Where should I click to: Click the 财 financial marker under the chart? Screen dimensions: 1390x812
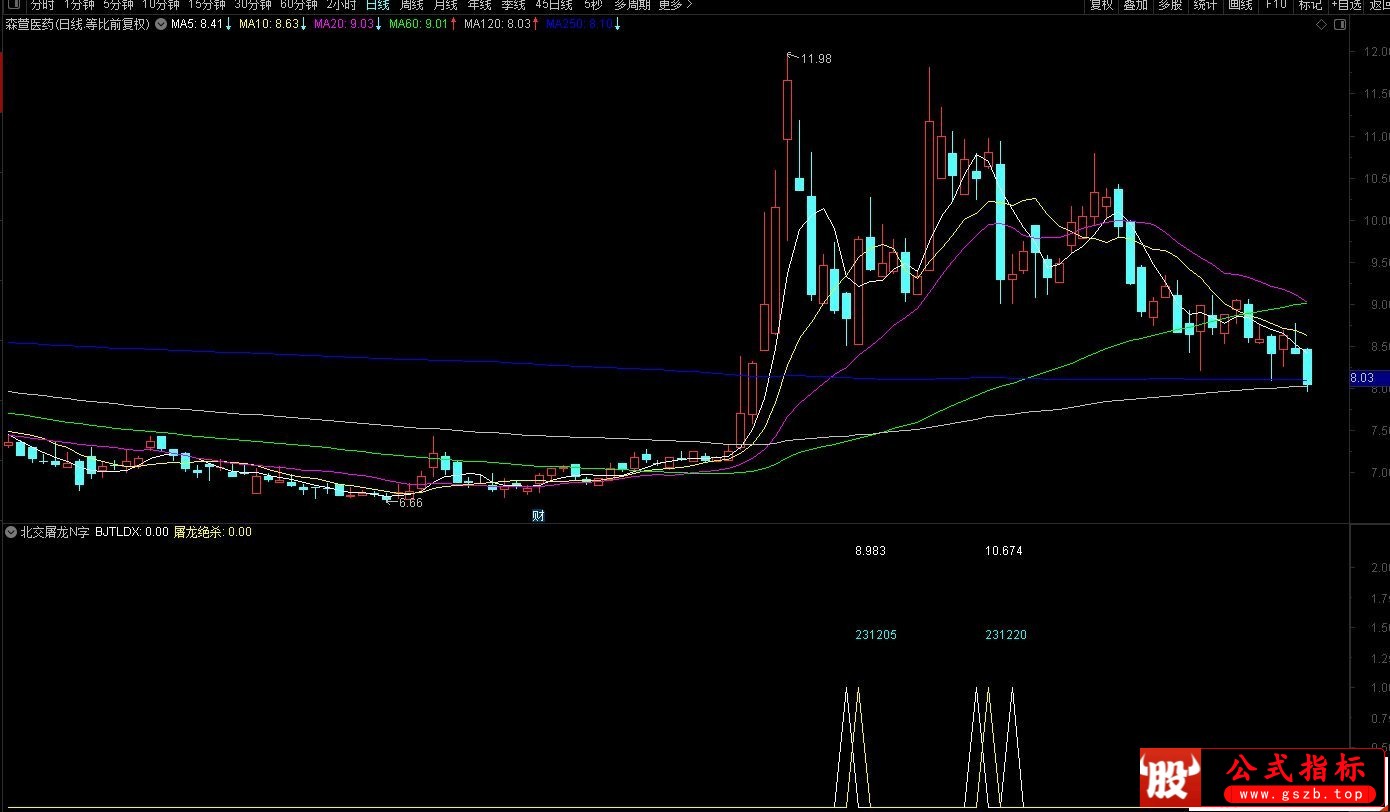pos(538,516)
